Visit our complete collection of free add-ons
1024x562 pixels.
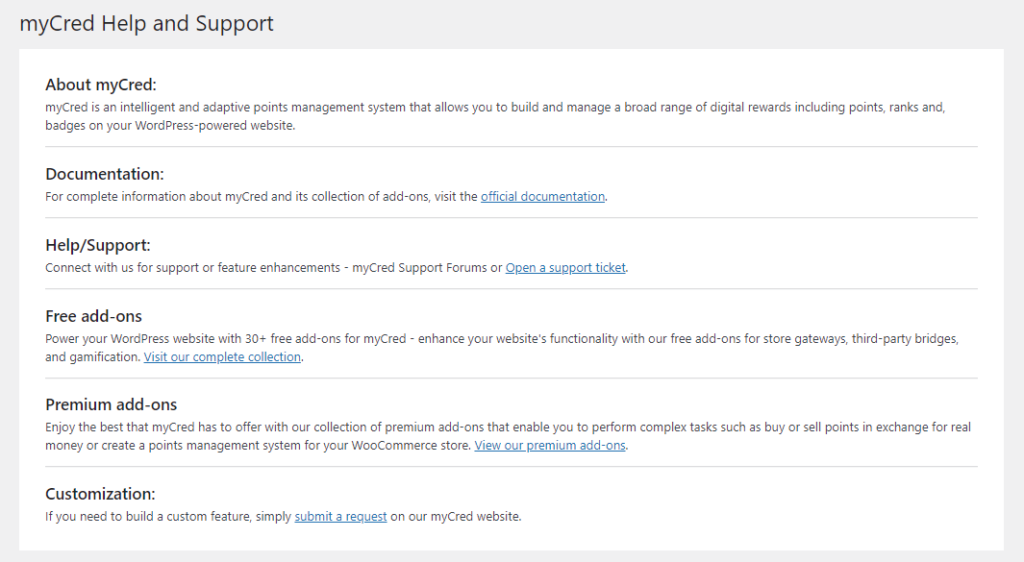pyautogui.click(x=222, y=357)
